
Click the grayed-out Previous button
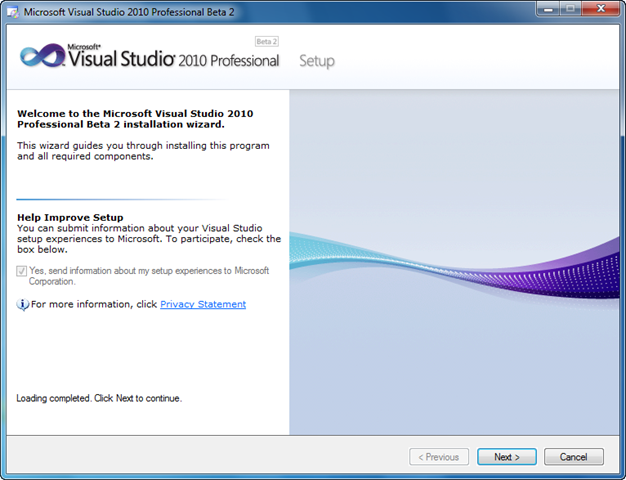click(439, 457)
